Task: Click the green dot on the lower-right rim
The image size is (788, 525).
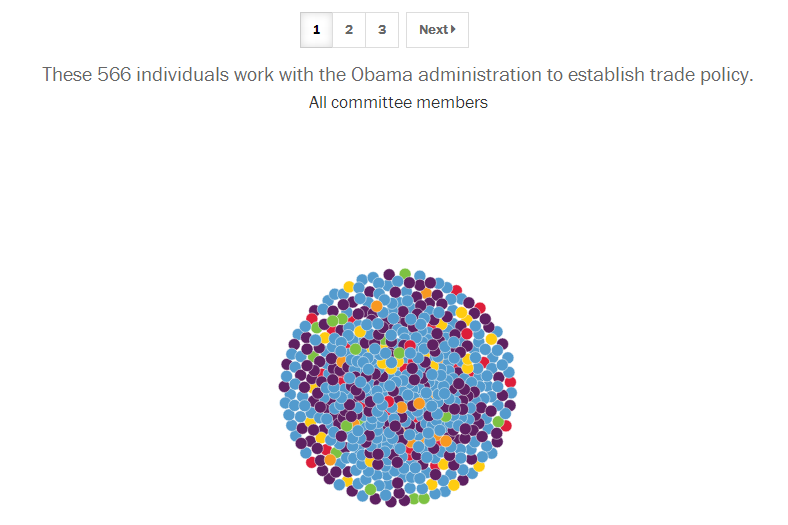Action: [498, 421]
